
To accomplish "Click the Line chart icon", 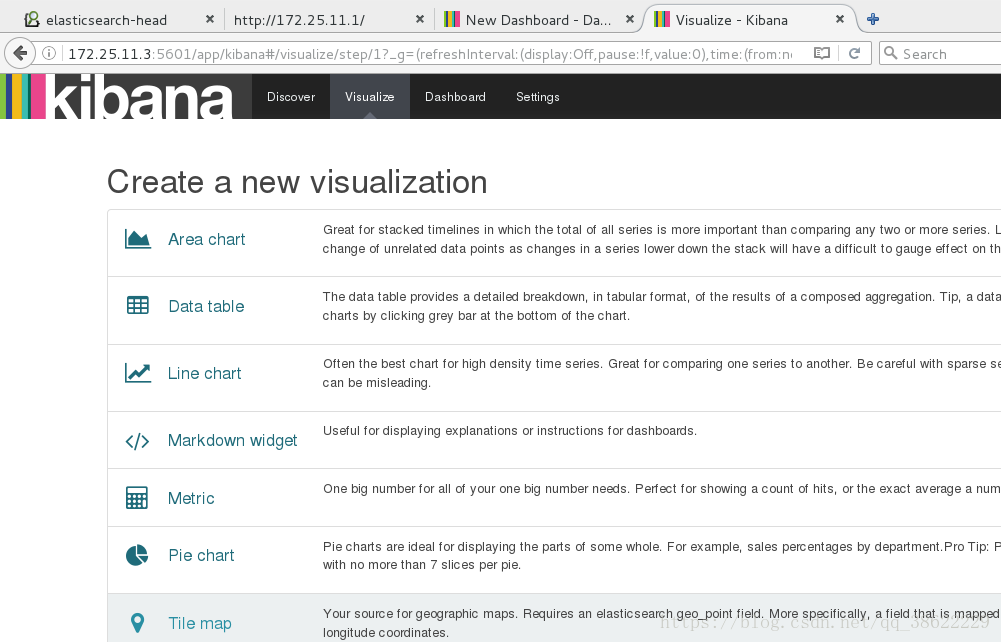I will pyautogui.click(x=138, y=373).
